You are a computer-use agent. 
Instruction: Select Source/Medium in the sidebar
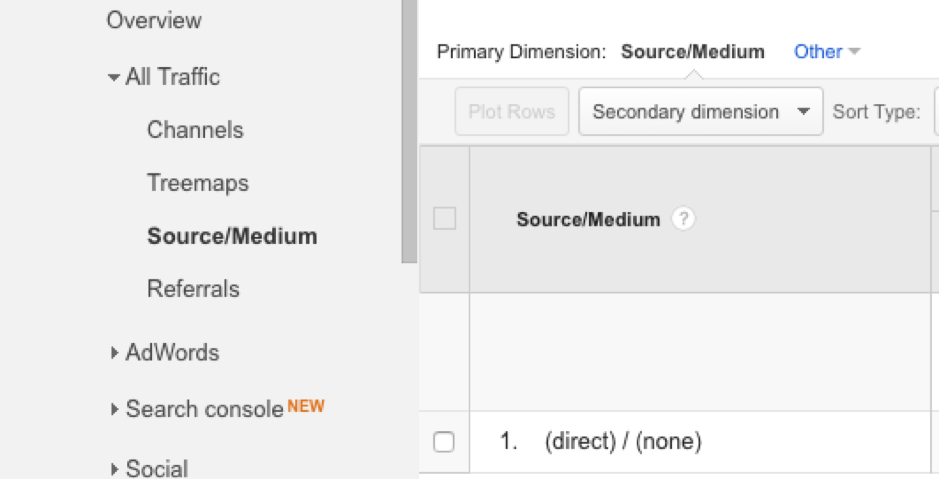pyautogui.click(x=232, y=236)
